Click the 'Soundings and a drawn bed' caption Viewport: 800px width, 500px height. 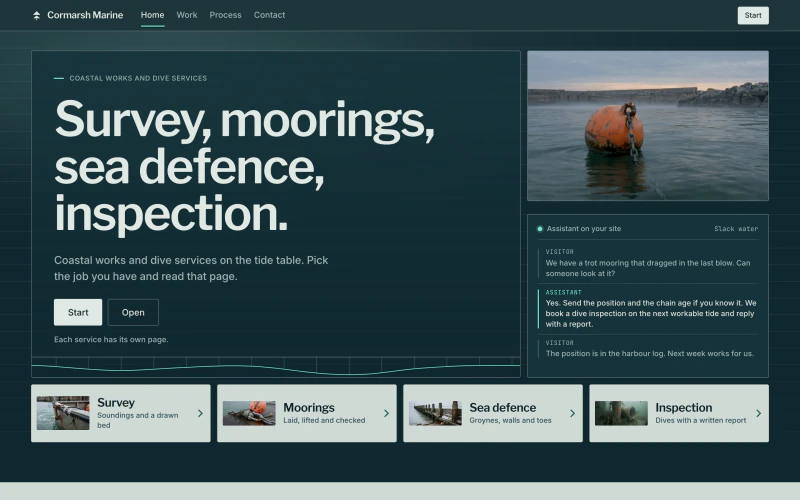138,420
